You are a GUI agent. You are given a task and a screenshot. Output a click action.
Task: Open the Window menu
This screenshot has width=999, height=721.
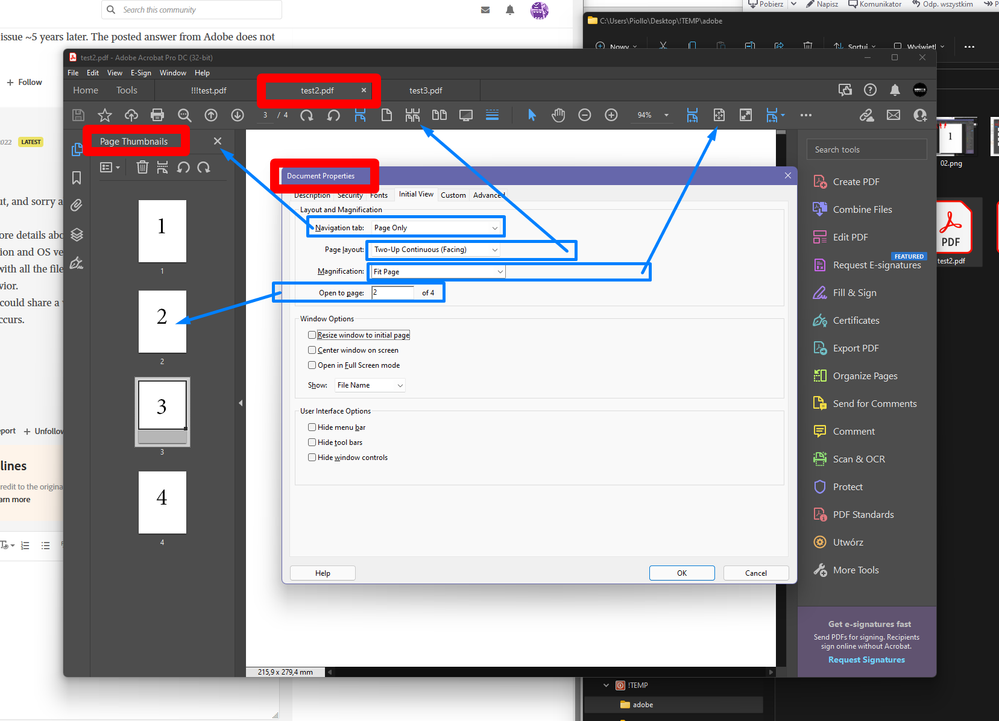coord(173,73)
